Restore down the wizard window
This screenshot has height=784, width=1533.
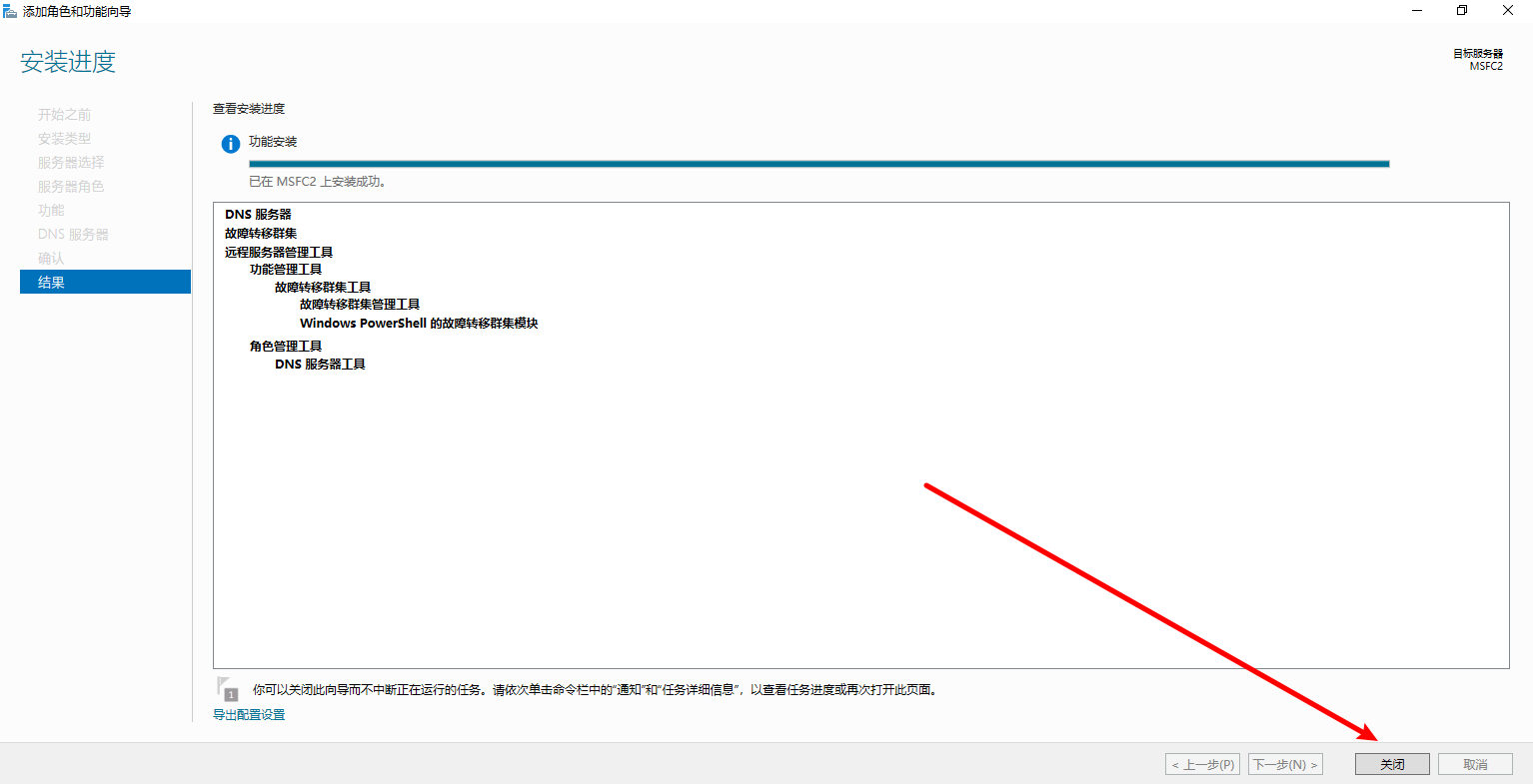(1462, 11)
